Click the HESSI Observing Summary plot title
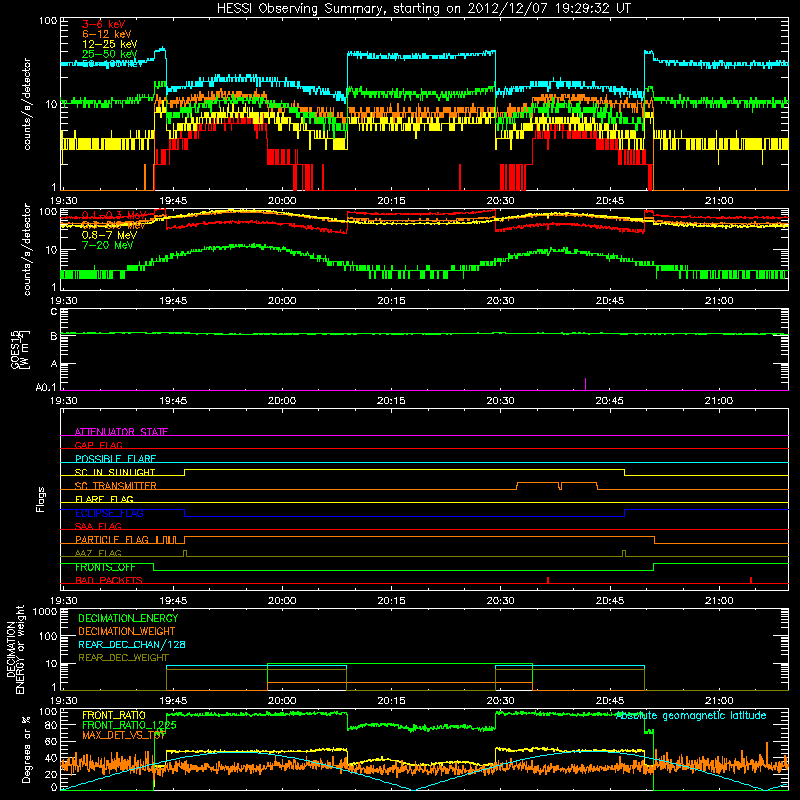The image size is (800, 800). point(423,9)
